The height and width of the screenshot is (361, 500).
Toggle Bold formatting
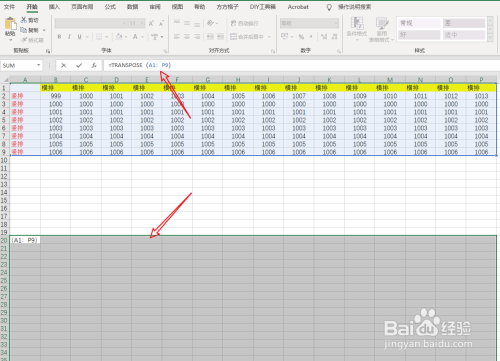[59, 37]
